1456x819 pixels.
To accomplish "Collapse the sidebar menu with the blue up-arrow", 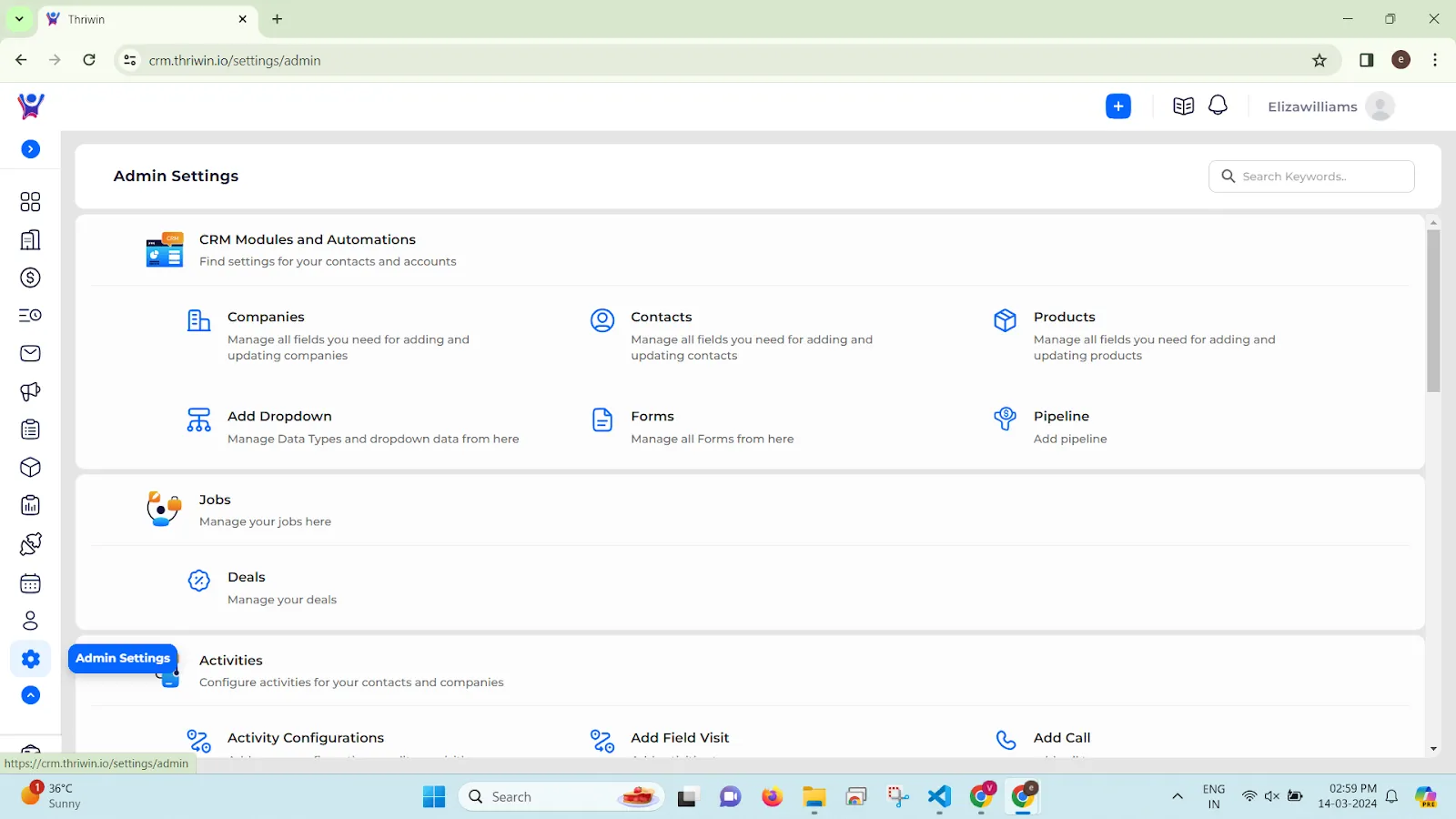I will tap(31, 695).
